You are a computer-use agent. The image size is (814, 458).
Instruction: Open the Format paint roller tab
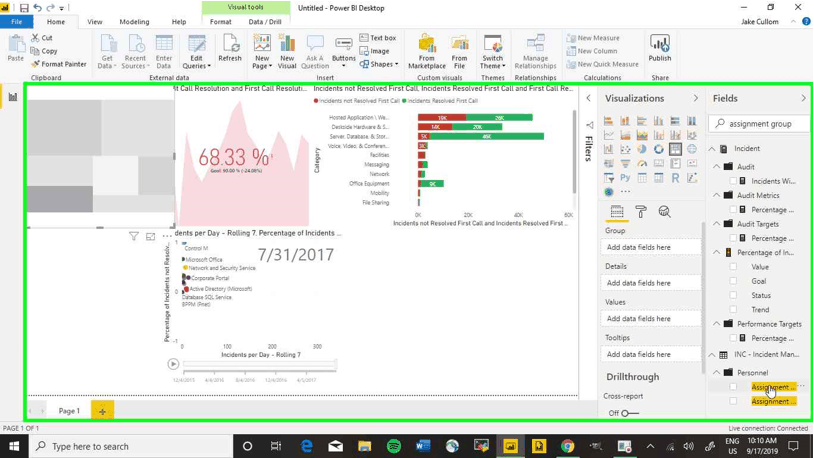(x=641, y=212)
